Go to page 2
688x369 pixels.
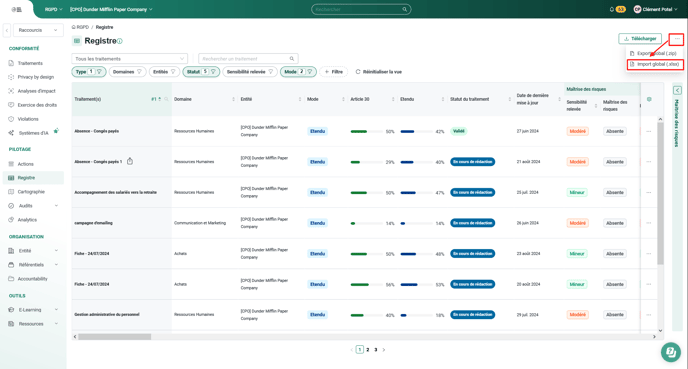[368, 350]
